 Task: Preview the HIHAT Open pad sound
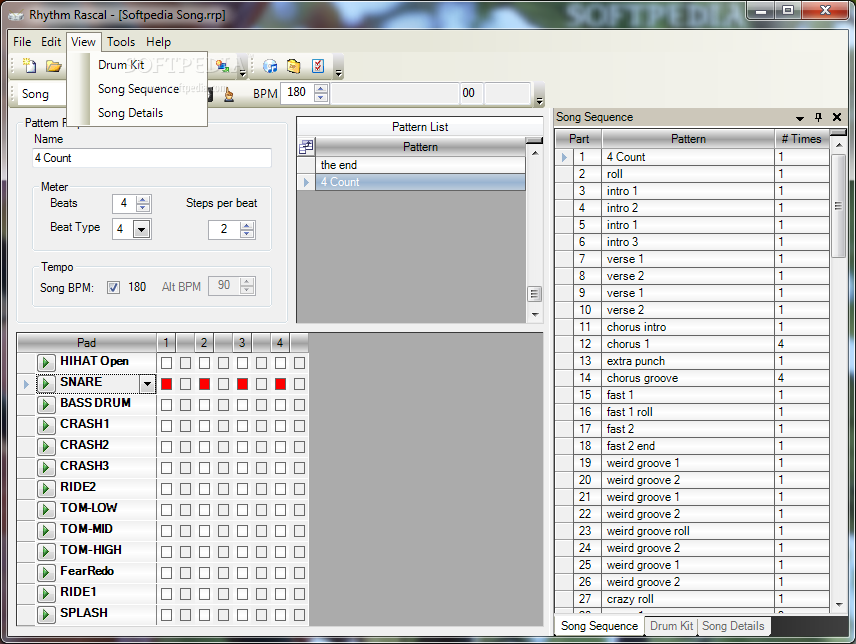pyautogui.click(x=46, y=362)
